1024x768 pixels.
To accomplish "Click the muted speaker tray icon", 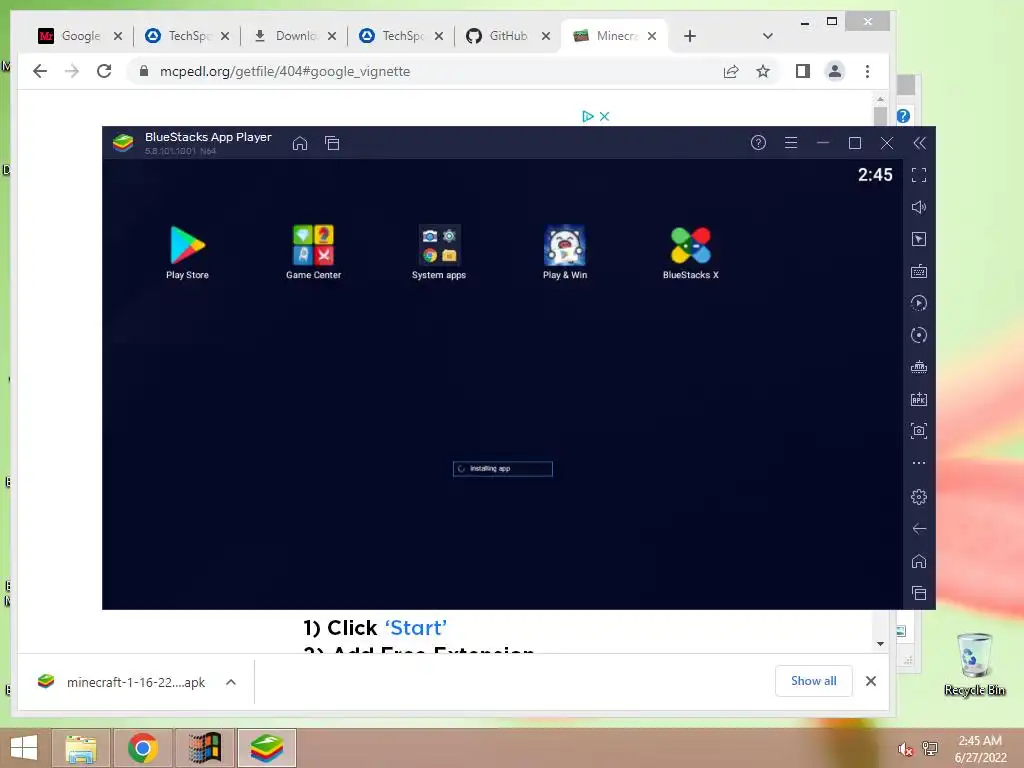I will click(905, 749).
